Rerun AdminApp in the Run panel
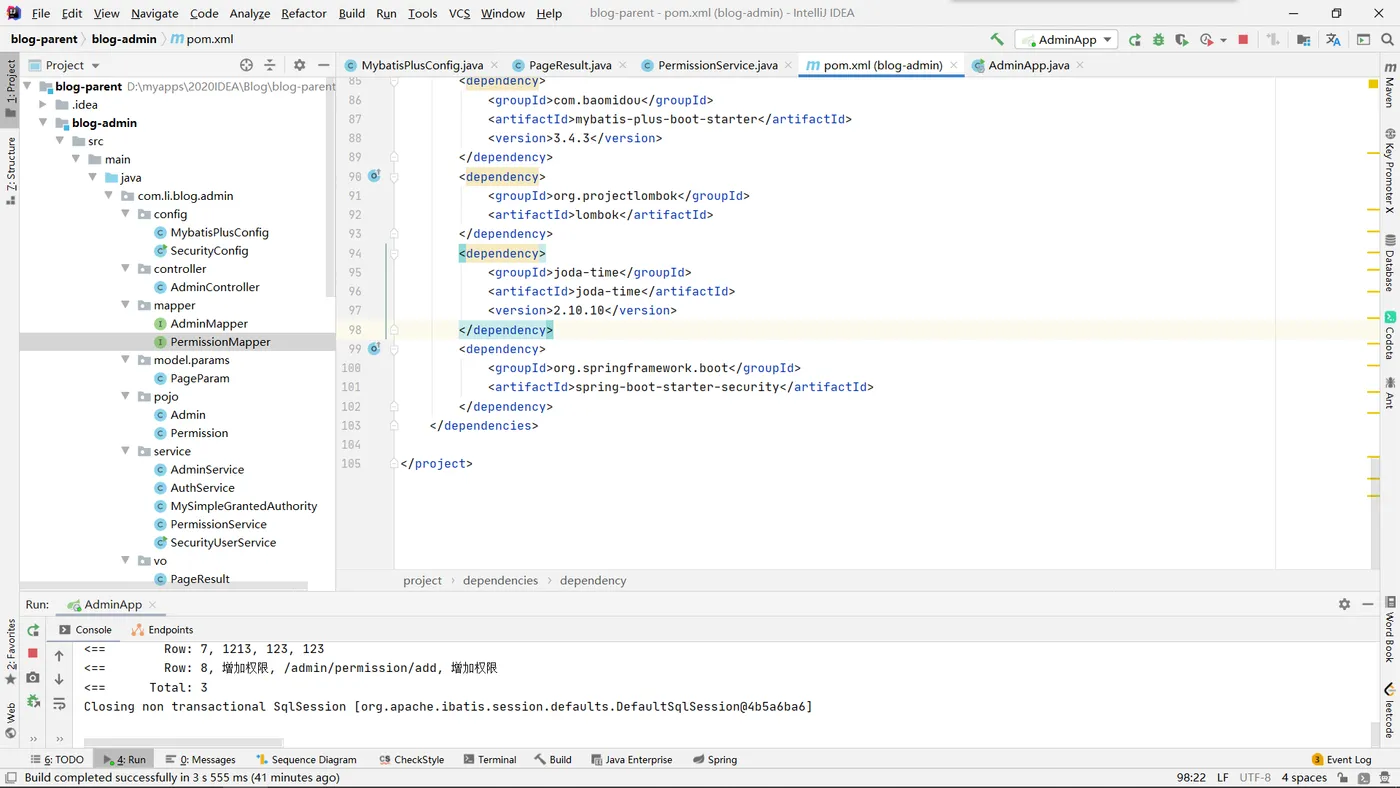1400x788 pixels. (x=33, y=630)
